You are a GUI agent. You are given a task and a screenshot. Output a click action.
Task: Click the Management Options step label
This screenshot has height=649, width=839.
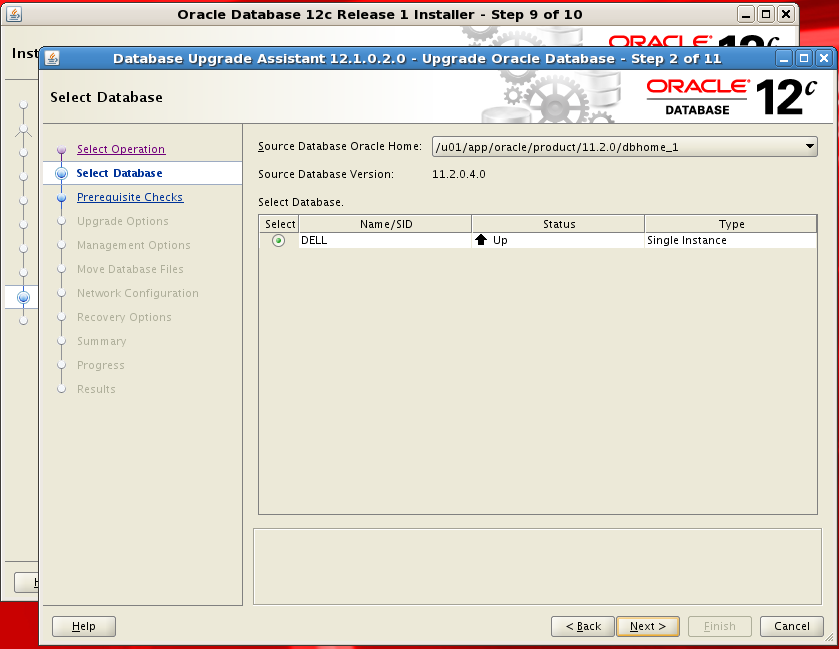pyautogui.click(x=134, y=246)
